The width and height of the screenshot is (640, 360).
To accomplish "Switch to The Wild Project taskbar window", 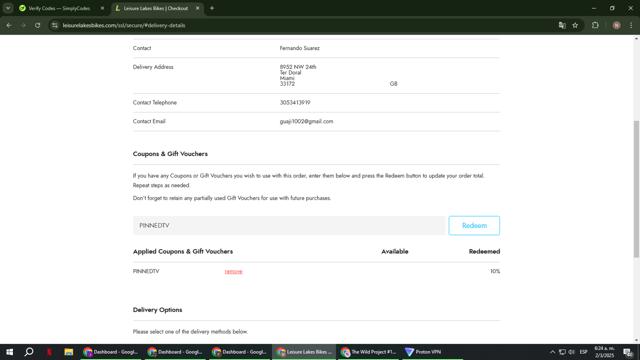I will click(x=369, y=352).
